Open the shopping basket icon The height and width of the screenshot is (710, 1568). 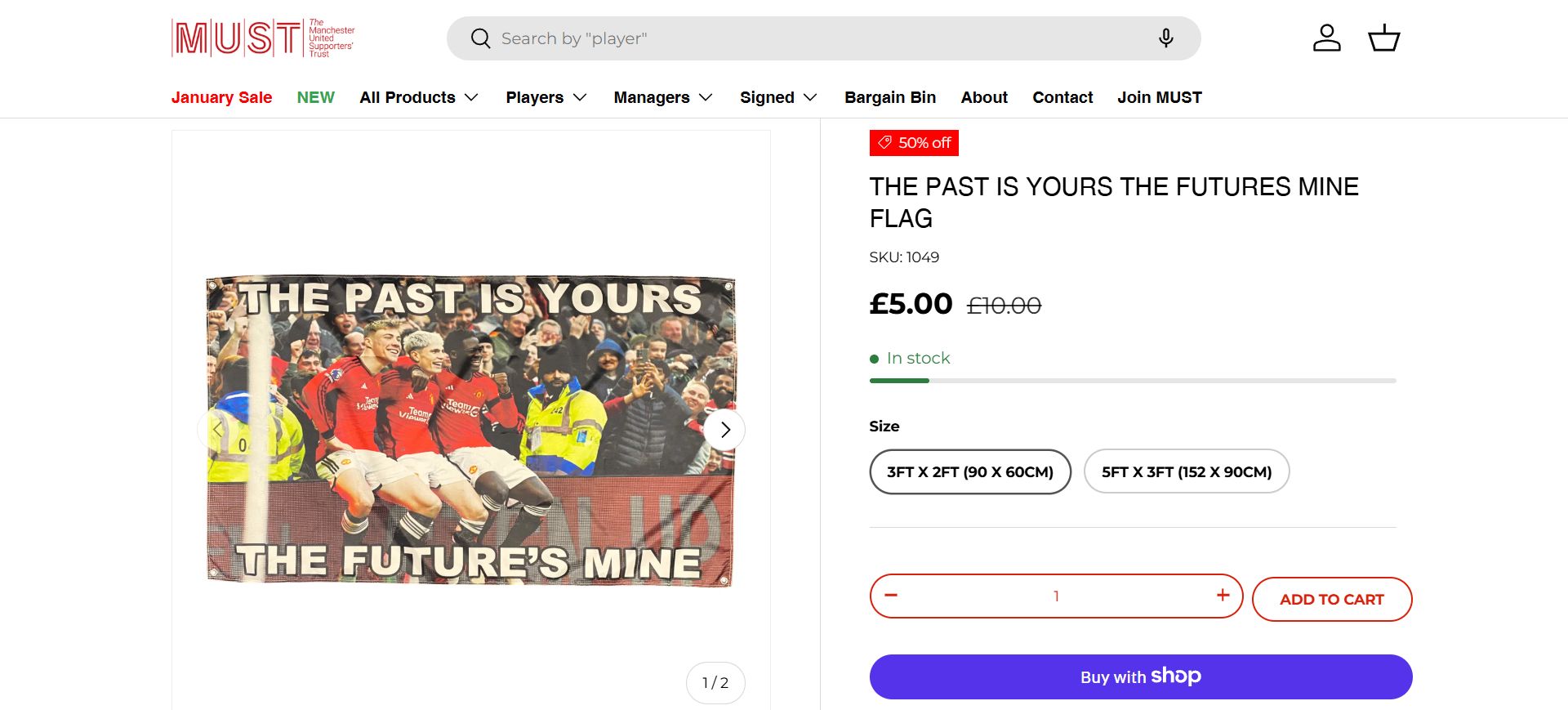point(1383,38)
